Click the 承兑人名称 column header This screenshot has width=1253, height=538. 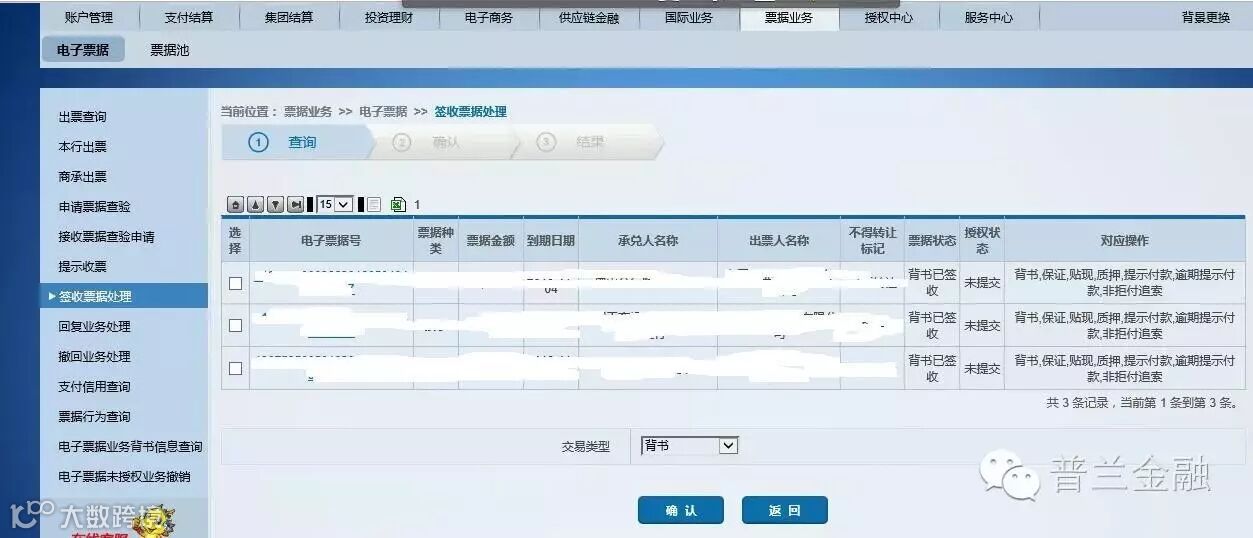[x=648, y=241]
